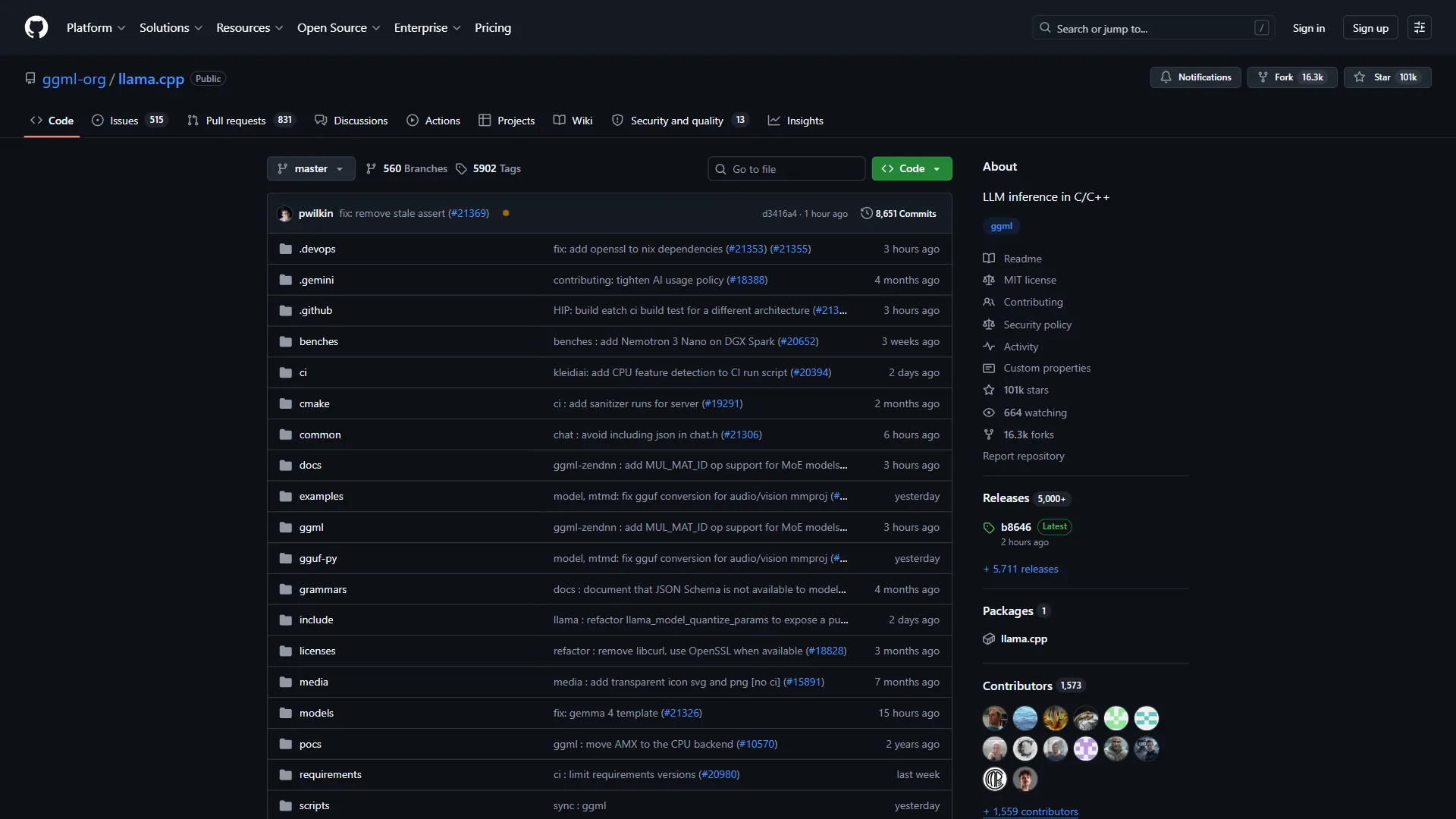Viewport: 1456px width, 819px height.
Task: Check the commit status dot beside #21369
Action: tap(506, 213)
